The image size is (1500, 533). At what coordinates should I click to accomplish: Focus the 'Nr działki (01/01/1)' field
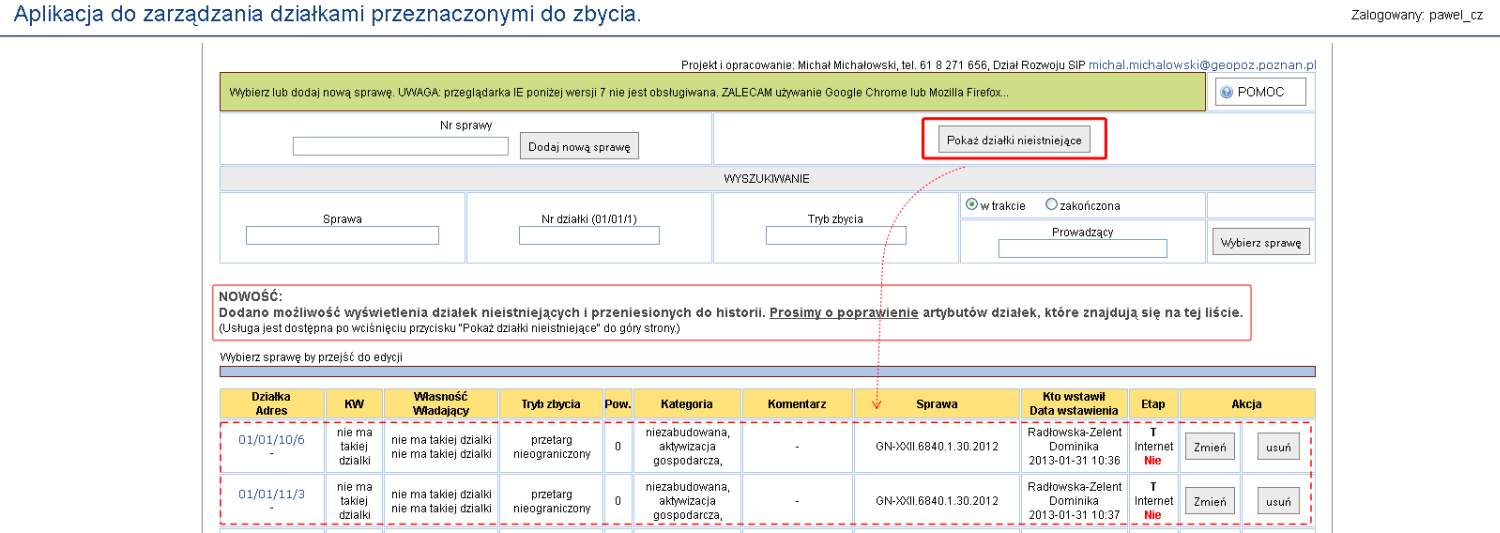589,235
